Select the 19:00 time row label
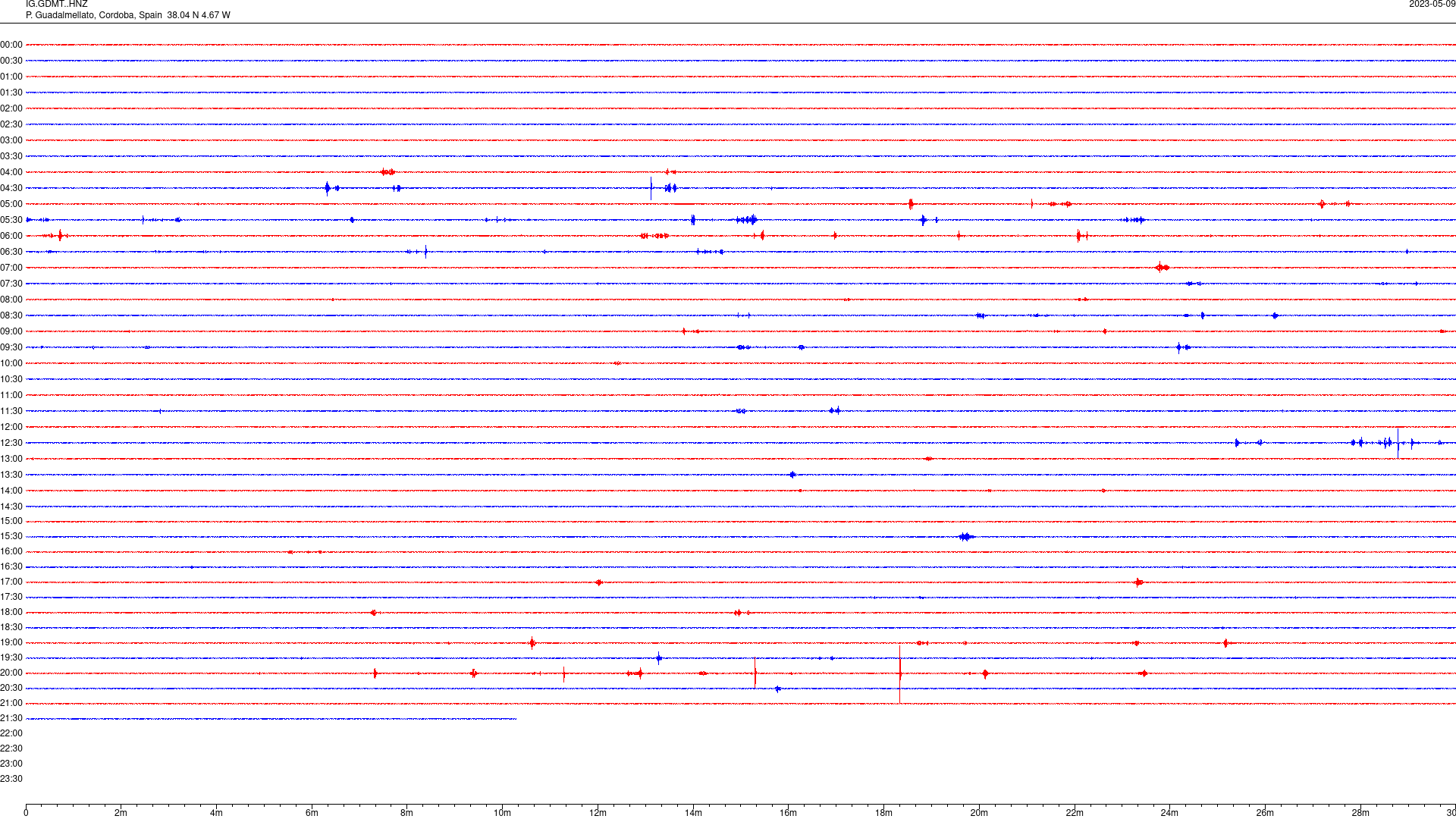1456x819 pixels. click(x=11, y=642)
